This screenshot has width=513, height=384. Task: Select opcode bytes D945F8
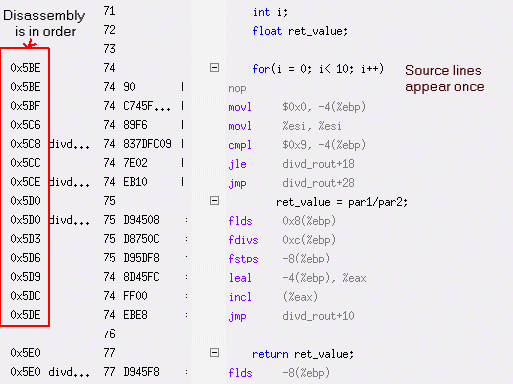(141, 372)
